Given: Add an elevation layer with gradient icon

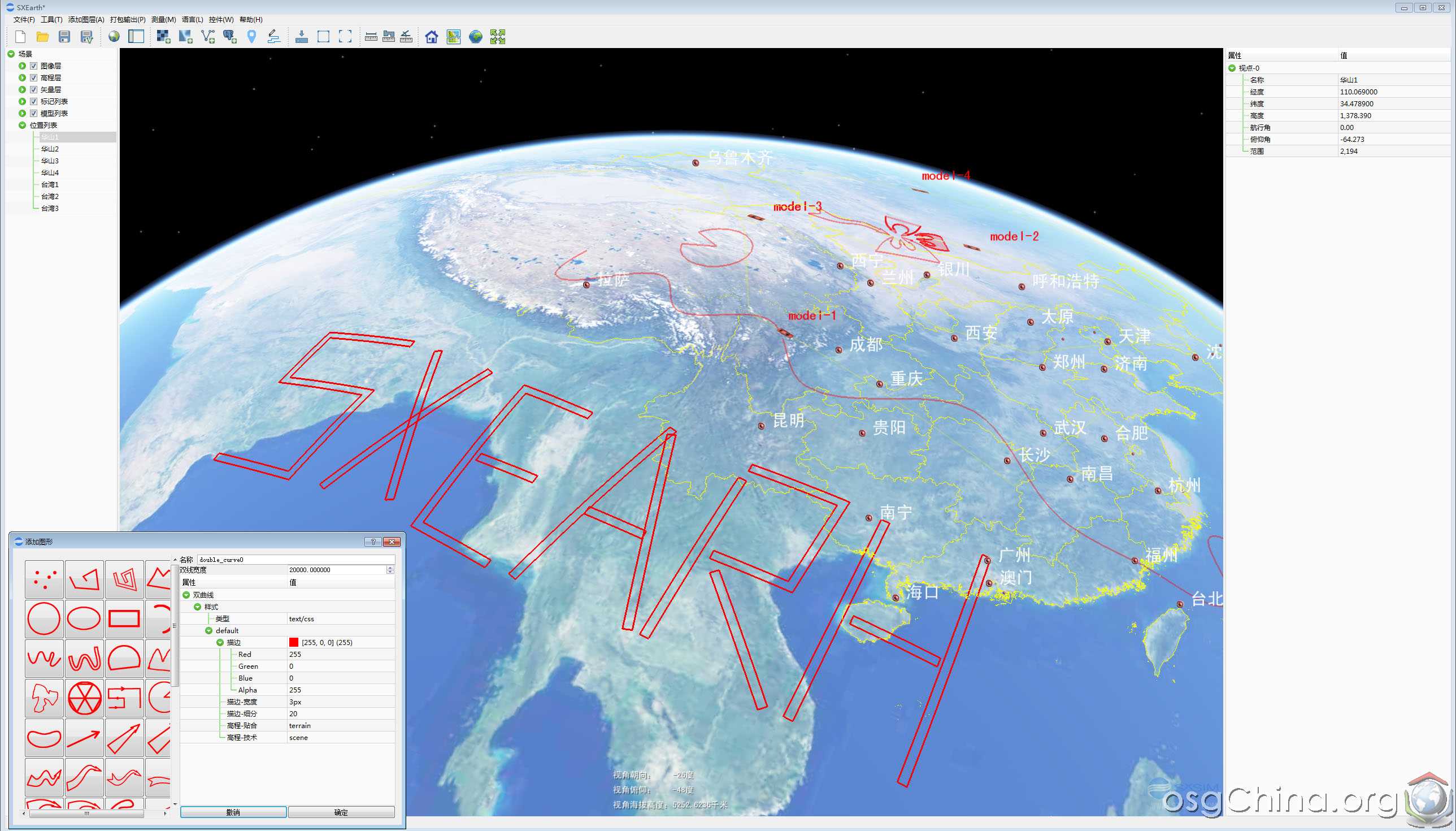Looking at the screenshot, I should coord(185,37).
